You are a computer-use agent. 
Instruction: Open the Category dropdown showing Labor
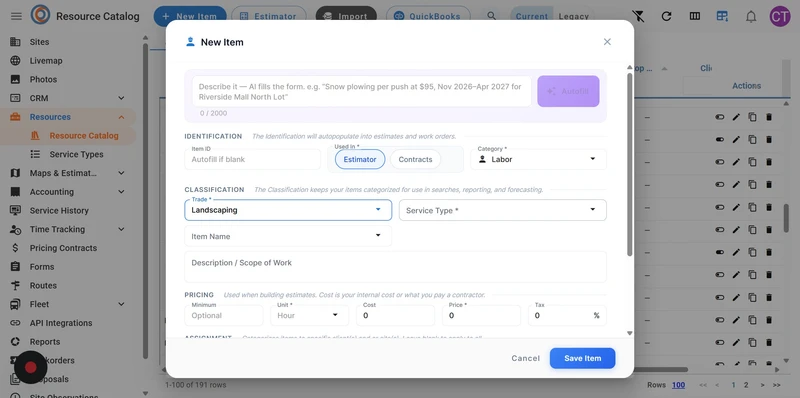(538, 159)
